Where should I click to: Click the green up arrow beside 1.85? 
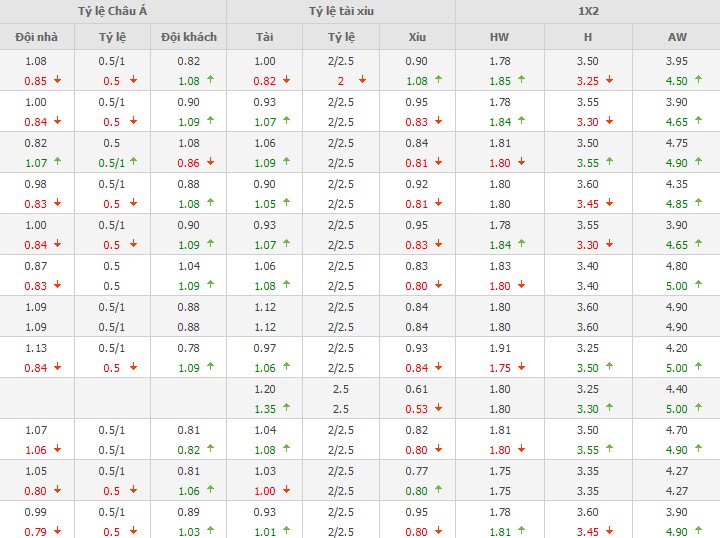(x=522, y=80)
